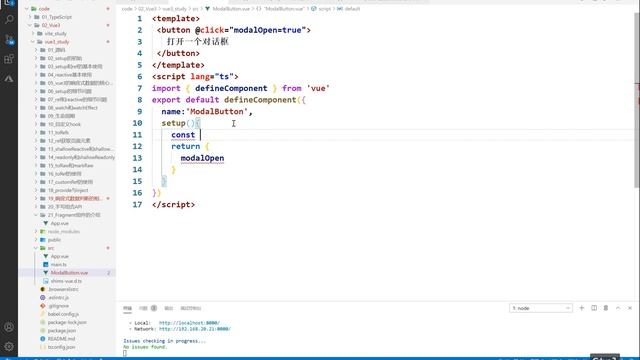This screenshot has height=360, width=640.
Task: Click the 'setup' method name on line 10
Action: 173,123
